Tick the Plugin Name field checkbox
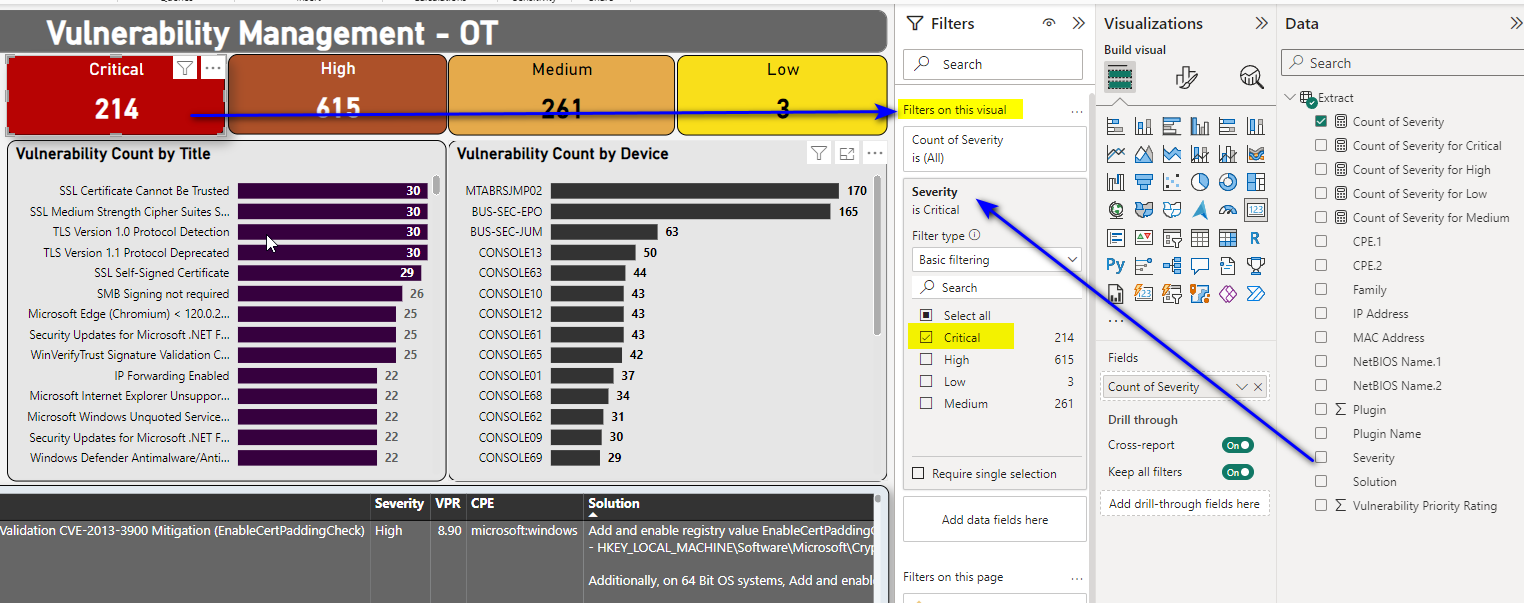This screenshot has height=603, width=1524. [x=1321, y=434]
